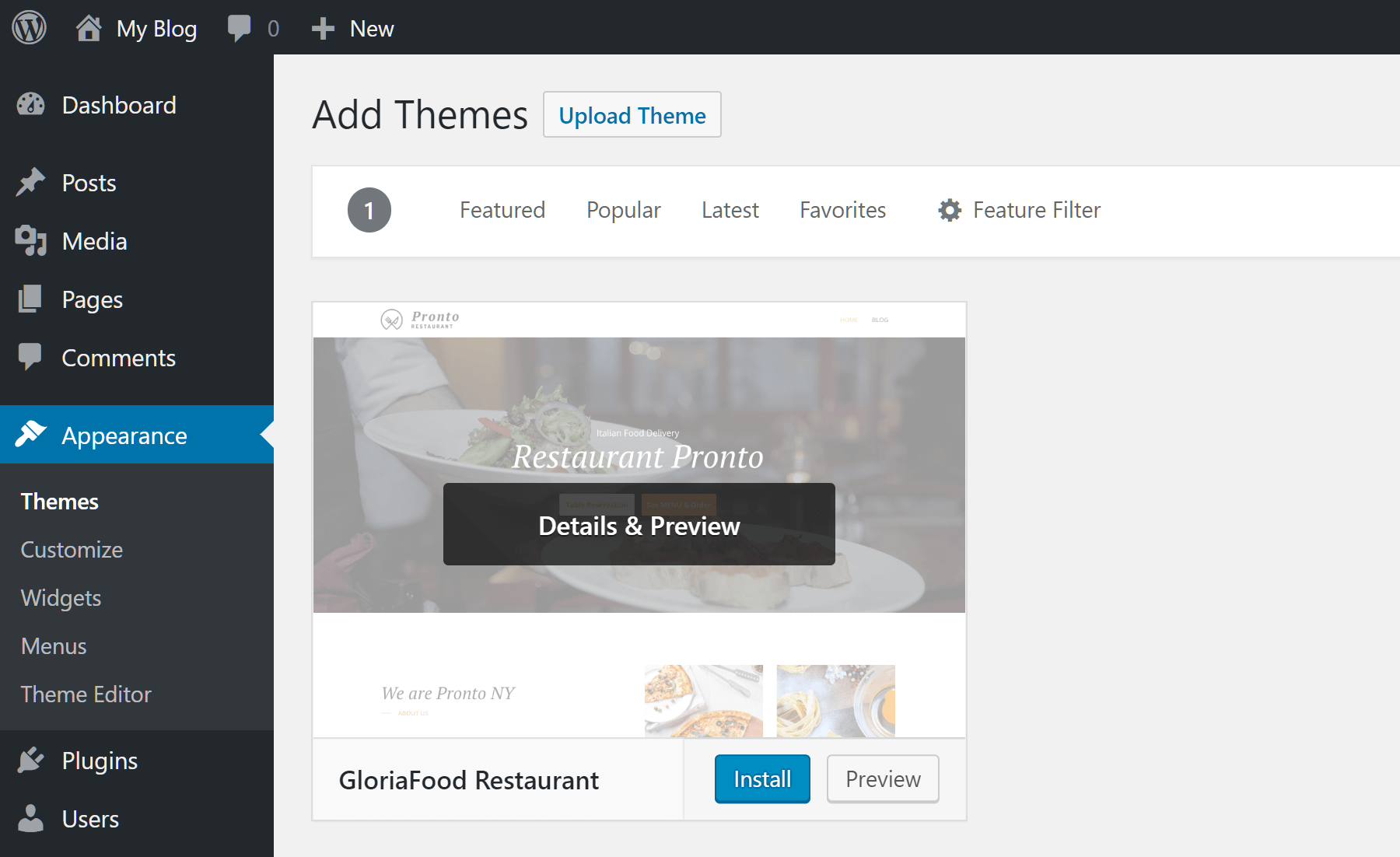This screenshot has height=857, width=1400.
Task: Click the home icon beside My Blog
Action: tap(89, 28)
